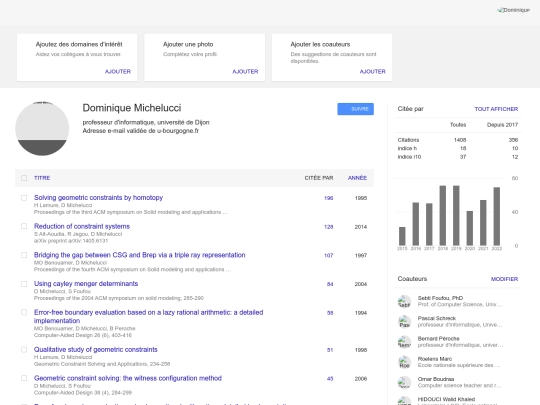Tick the select-all checkbox beside TITRE
The height and width of the screenshot is (405, 540).
24,178
